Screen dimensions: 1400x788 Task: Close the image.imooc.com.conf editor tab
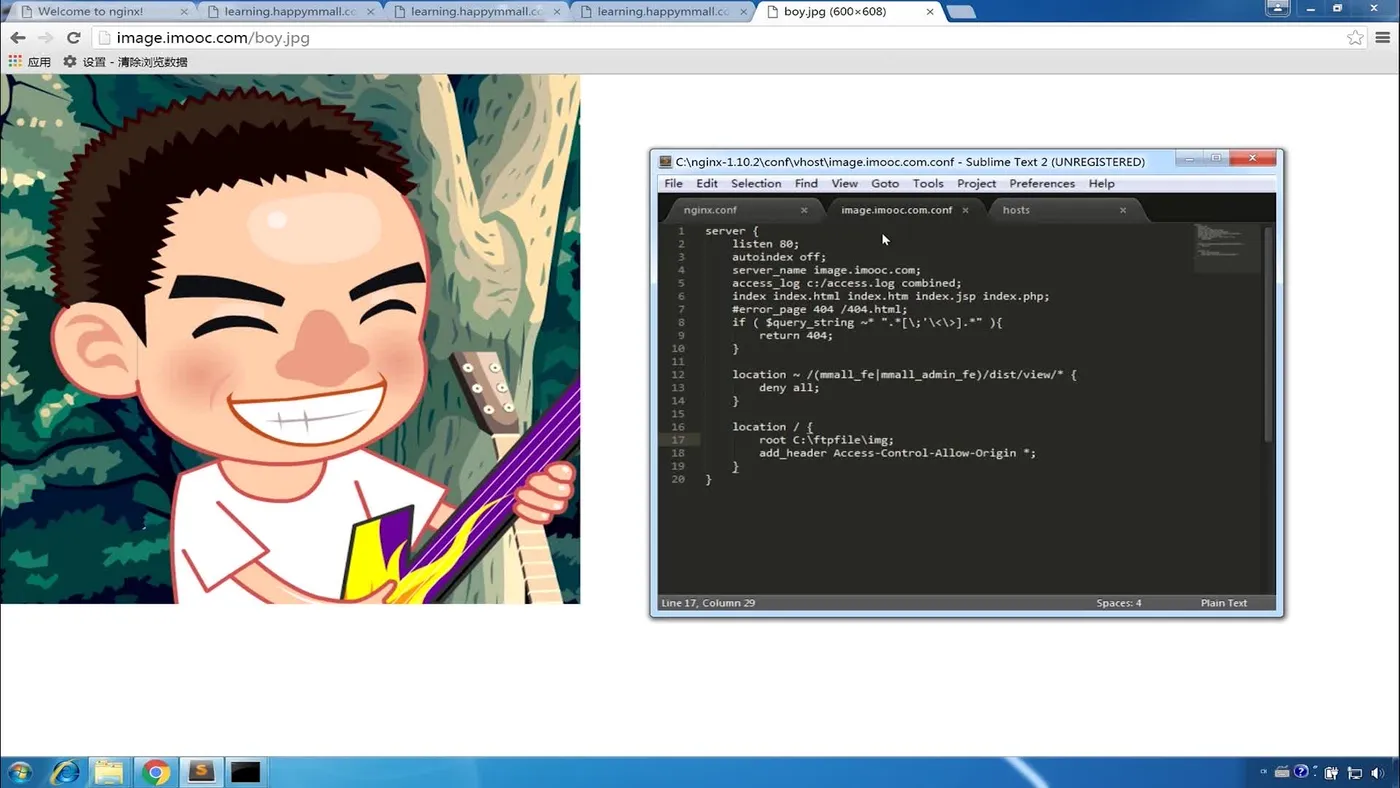[x=965, y=210]
